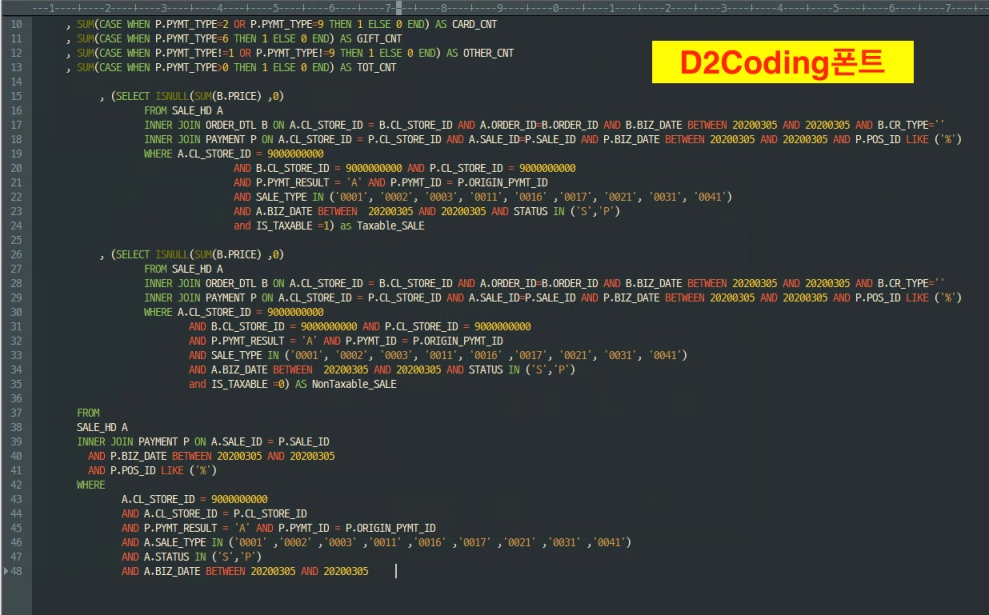Click PAYMENT P on line 29
Screen dimensions: 989x615
pyautogui.click(x=231, y=298)
